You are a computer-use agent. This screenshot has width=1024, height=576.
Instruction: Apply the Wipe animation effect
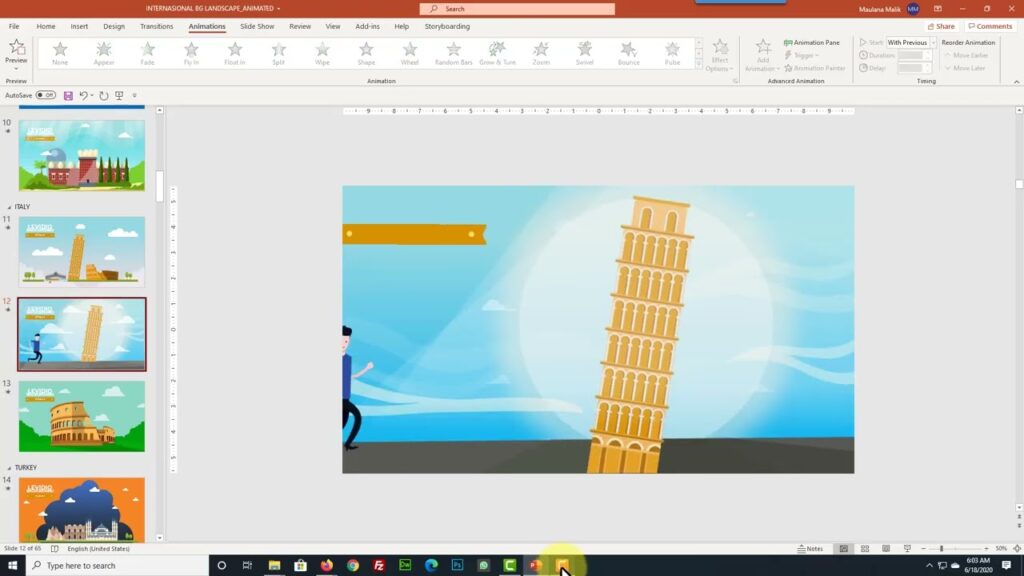click(x=323, y=54)
